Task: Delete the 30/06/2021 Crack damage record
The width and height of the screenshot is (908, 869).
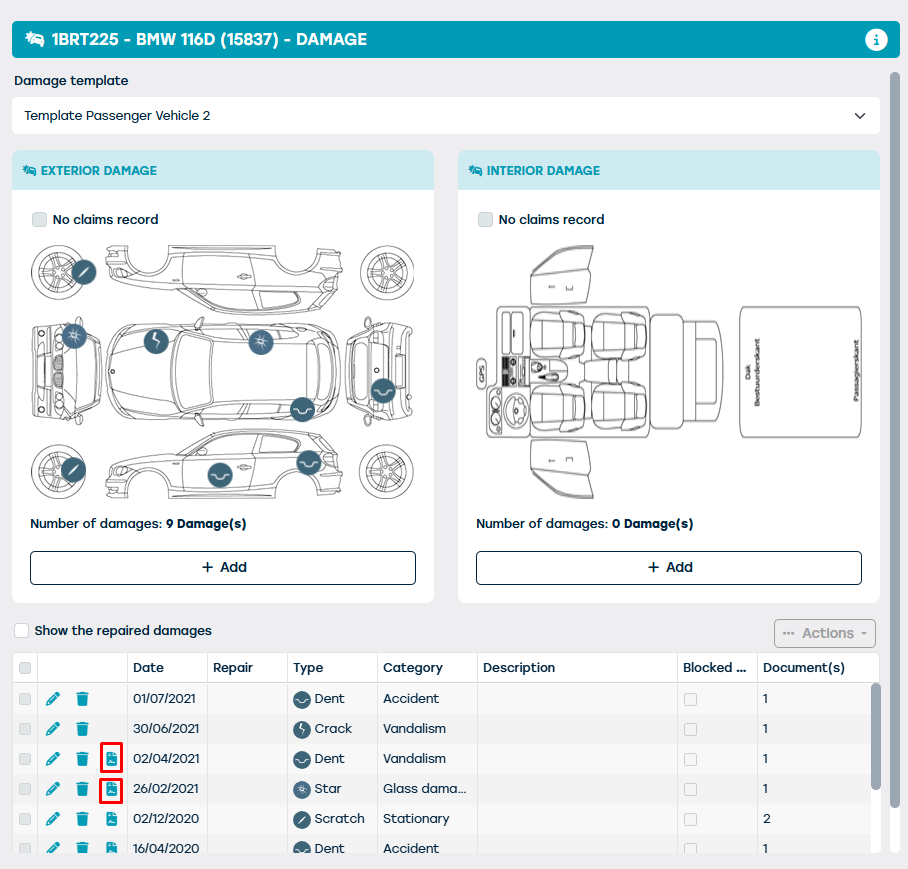Action: [82, 729]
